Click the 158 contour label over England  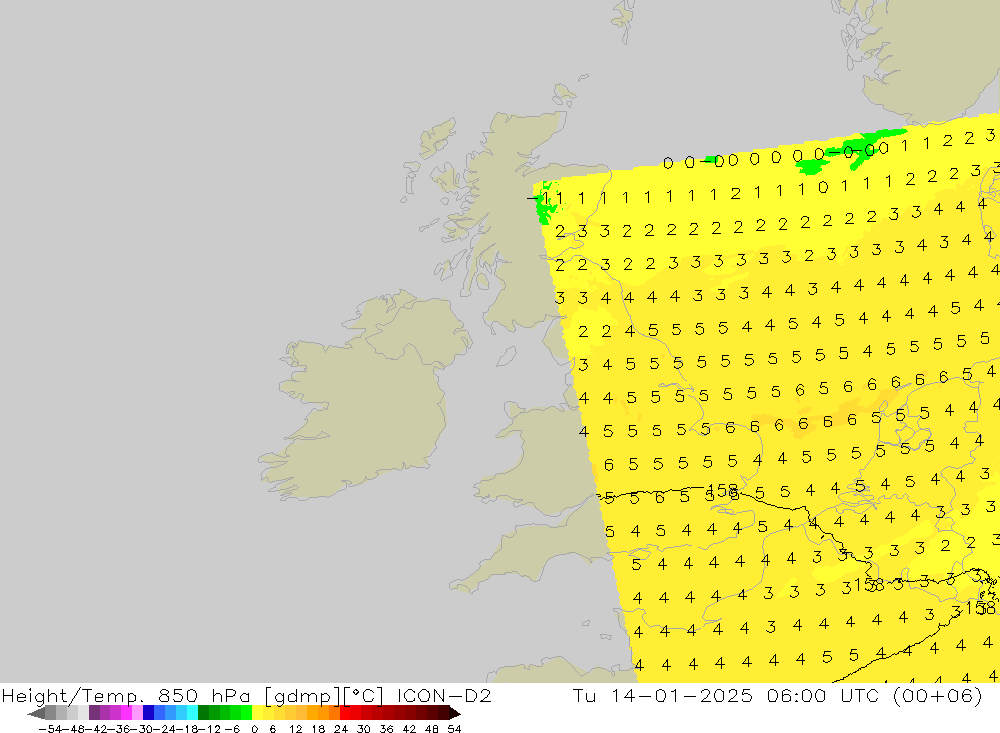[x=723, y=491]
